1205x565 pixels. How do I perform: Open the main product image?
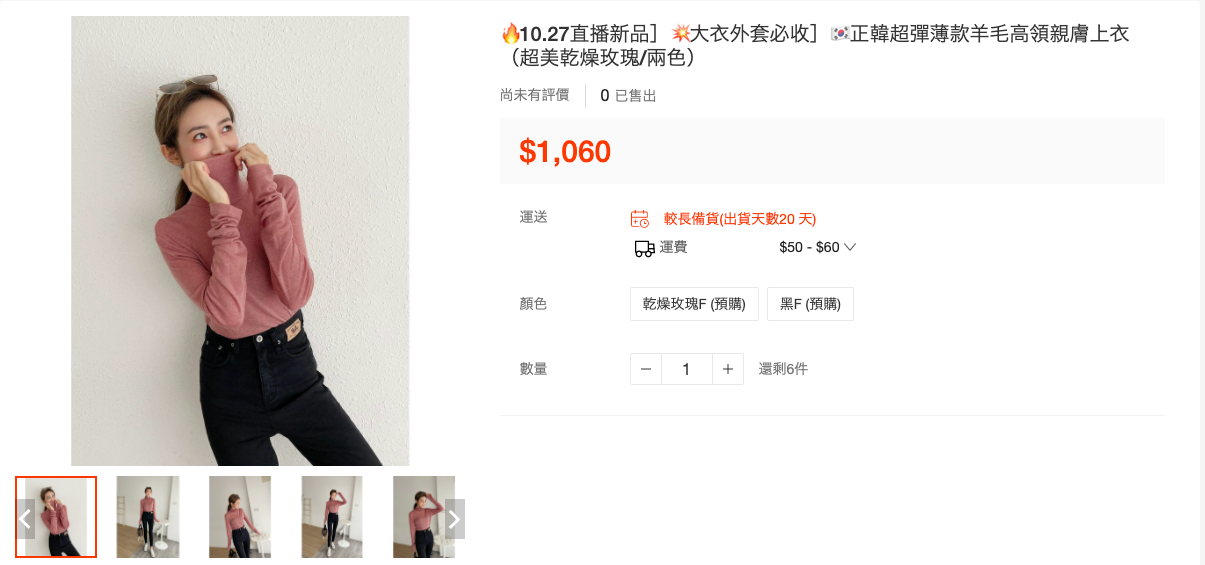coord(240,241)
